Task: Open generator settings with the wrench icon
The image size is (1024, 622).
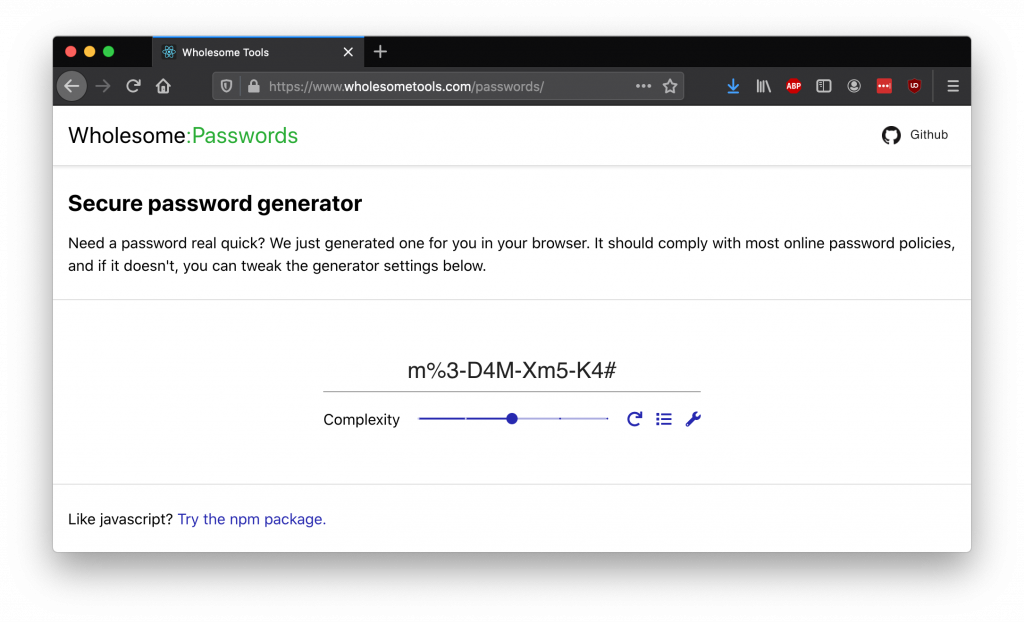Action: click(693, 419)
